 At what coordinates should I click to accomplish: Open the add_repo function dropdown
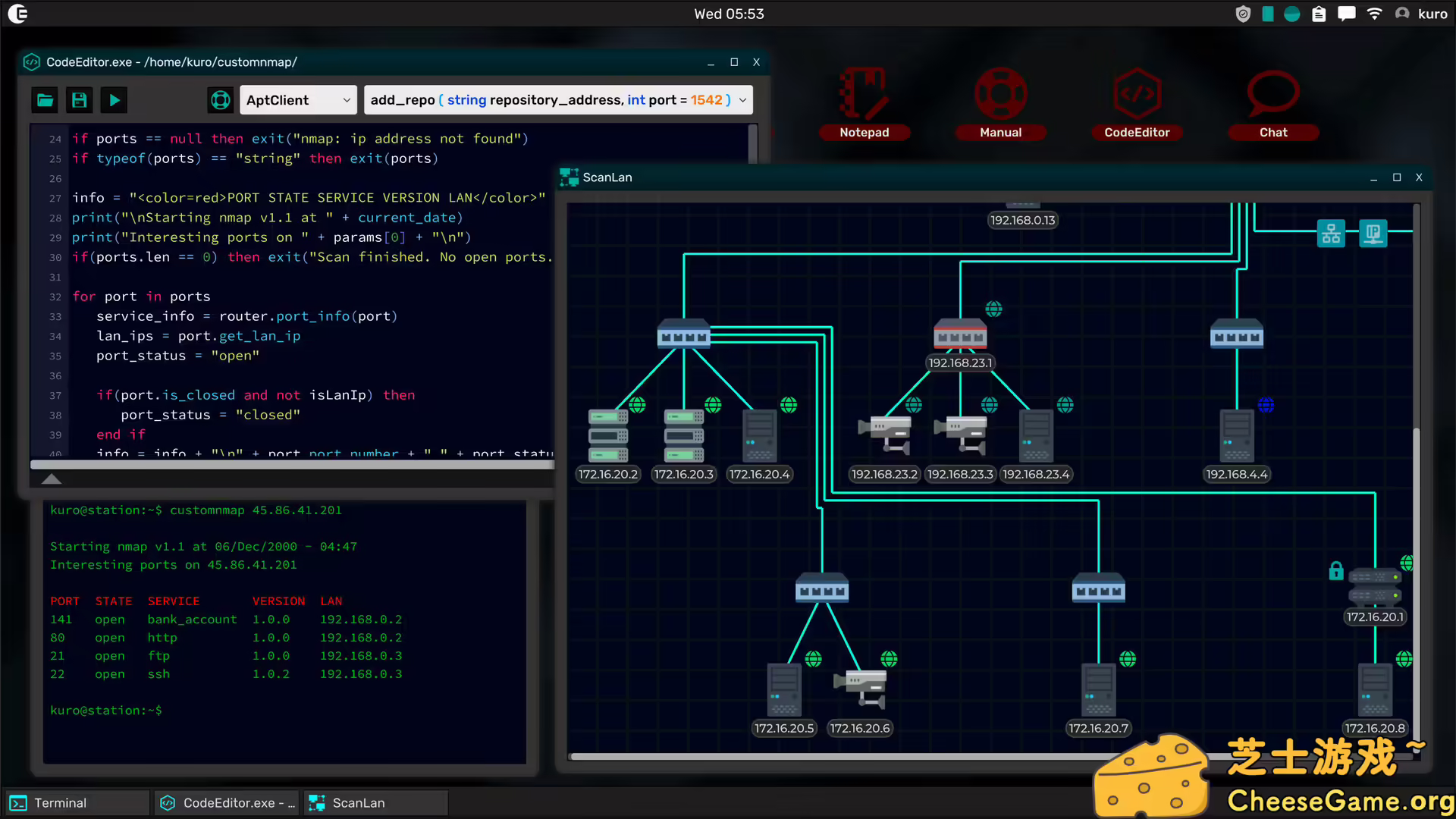pos(558,100)
